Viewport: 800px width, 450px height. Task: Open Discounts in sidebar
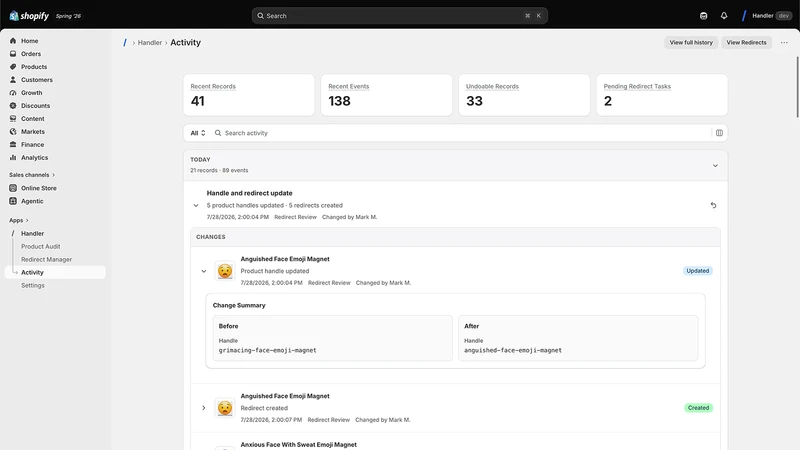(55, 106)
